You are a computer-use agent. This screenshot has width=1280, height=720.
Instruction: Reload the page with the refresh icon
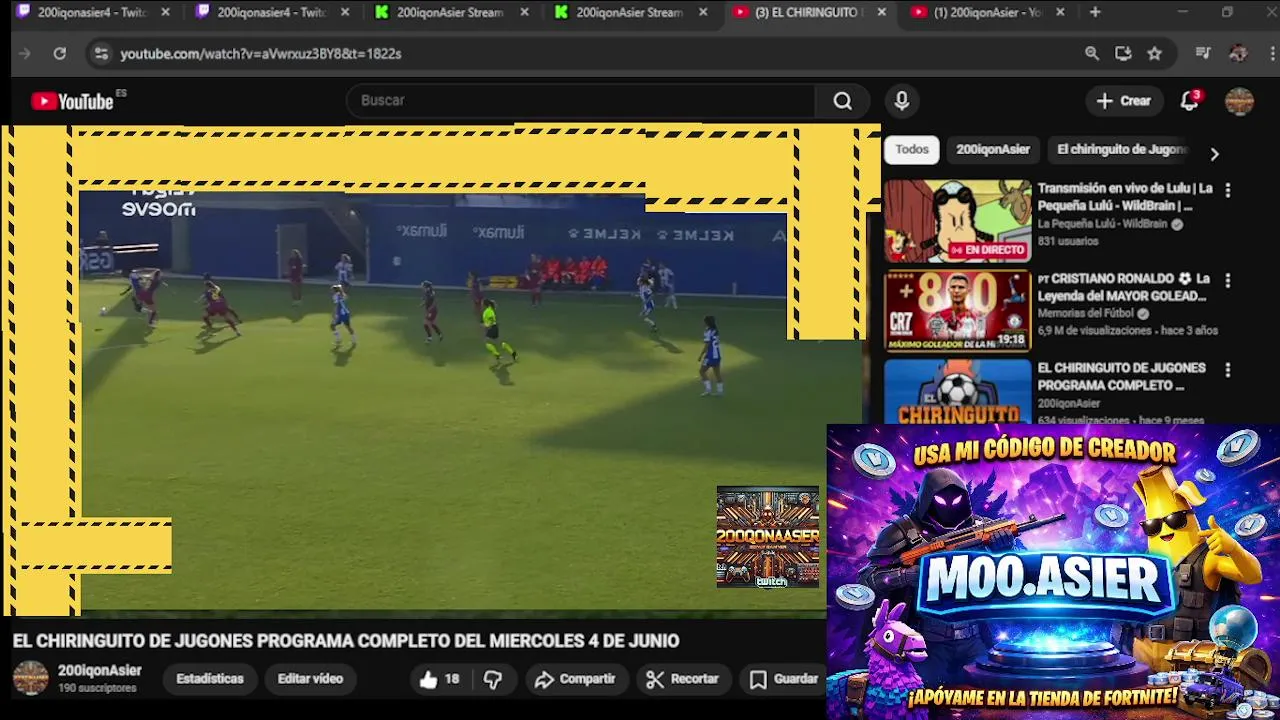(60, 54)
